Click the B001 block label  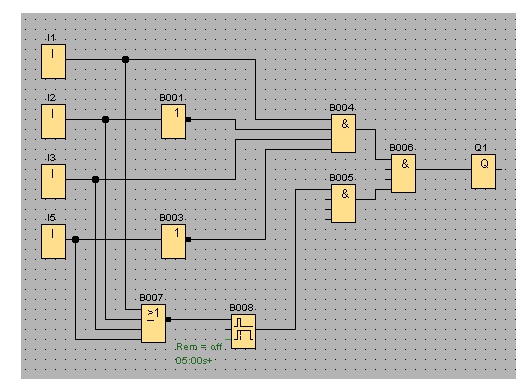tap(172, 98)
